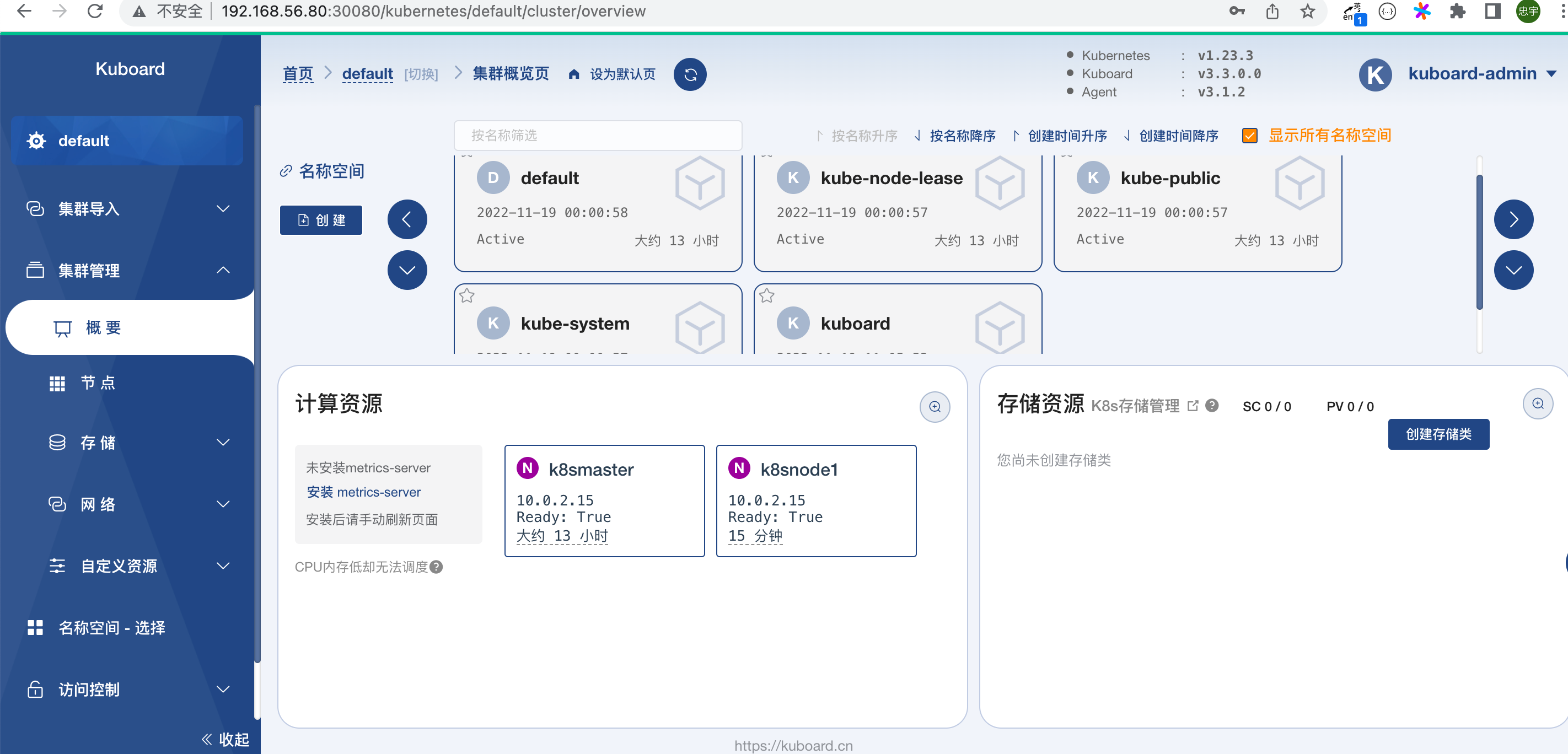Click the cube icon on kube-public card

(1299, 183)
